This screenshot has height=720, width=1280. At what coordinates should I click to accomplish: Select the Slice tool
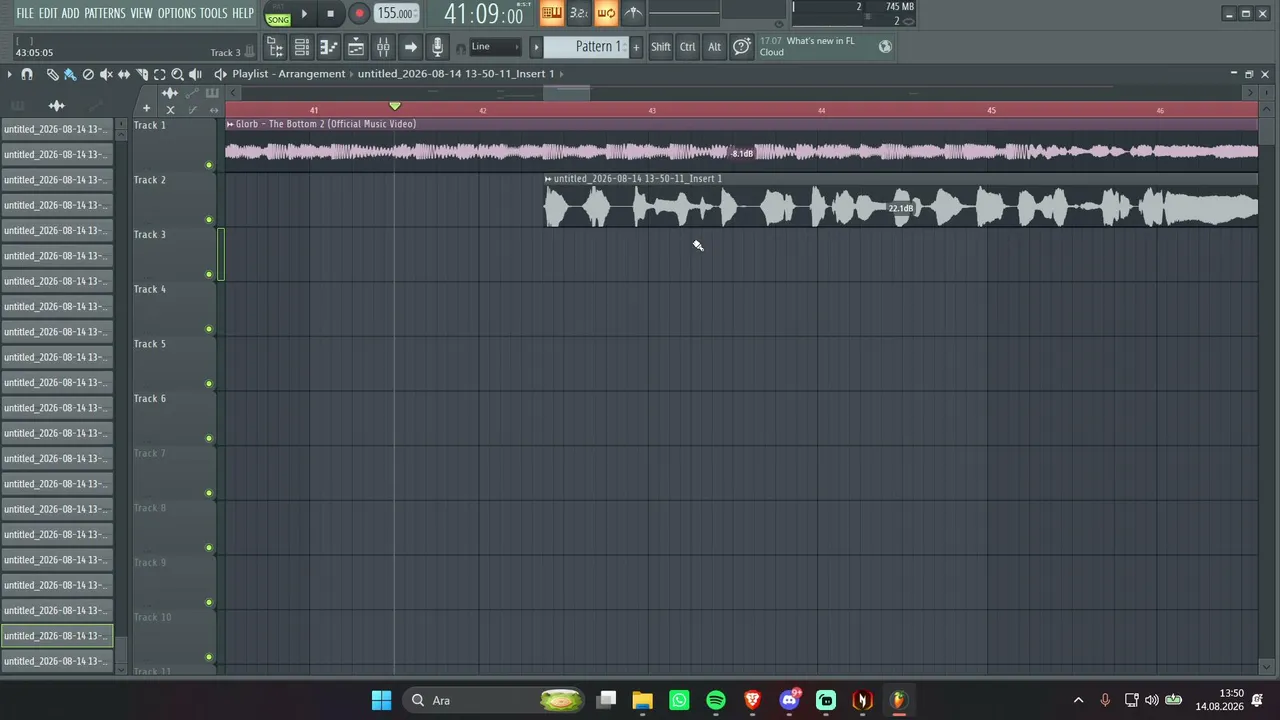coord(142,74)
